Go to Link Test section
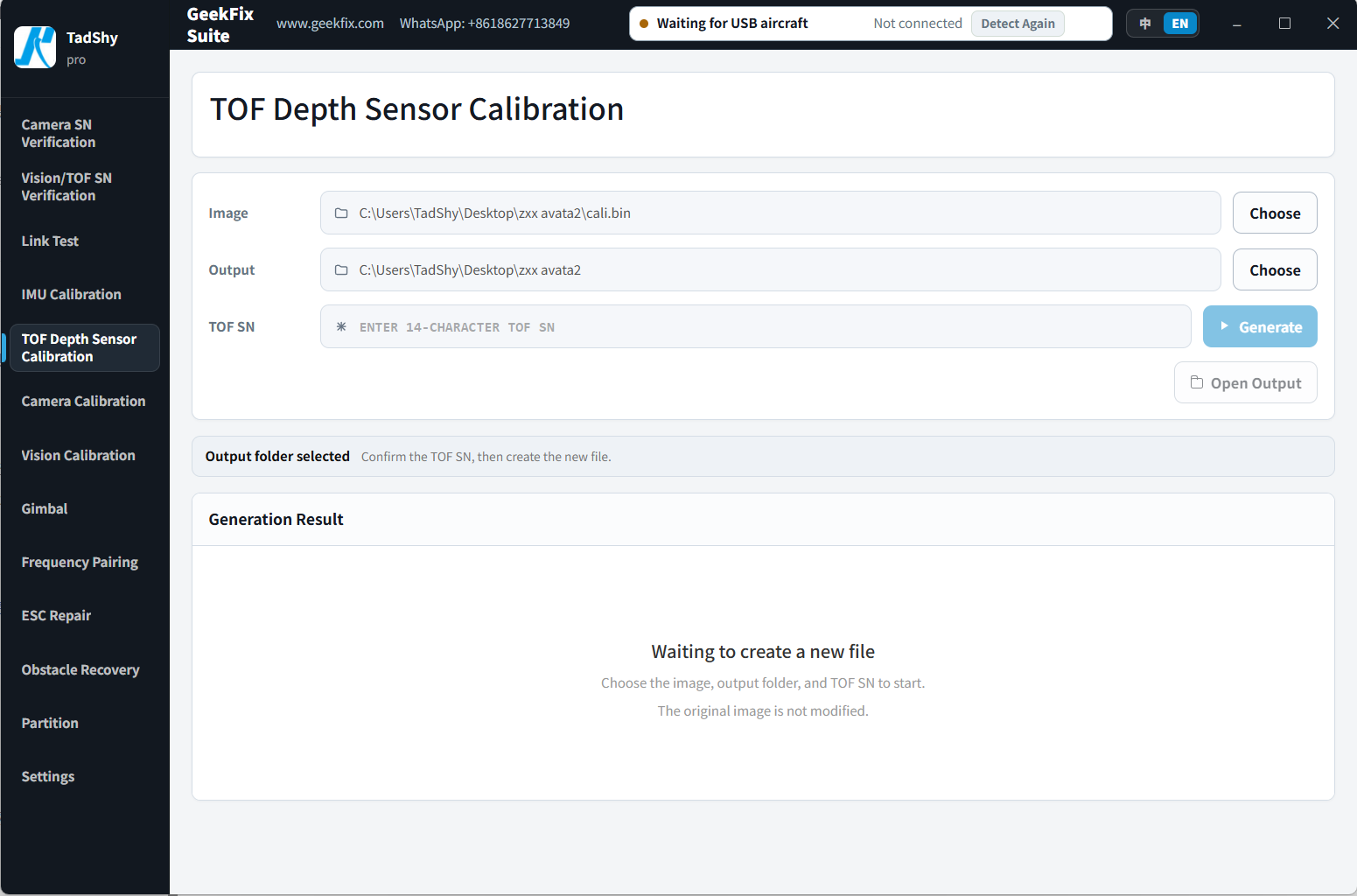This screenshot has height=896, width=1357. pos(84,241)
